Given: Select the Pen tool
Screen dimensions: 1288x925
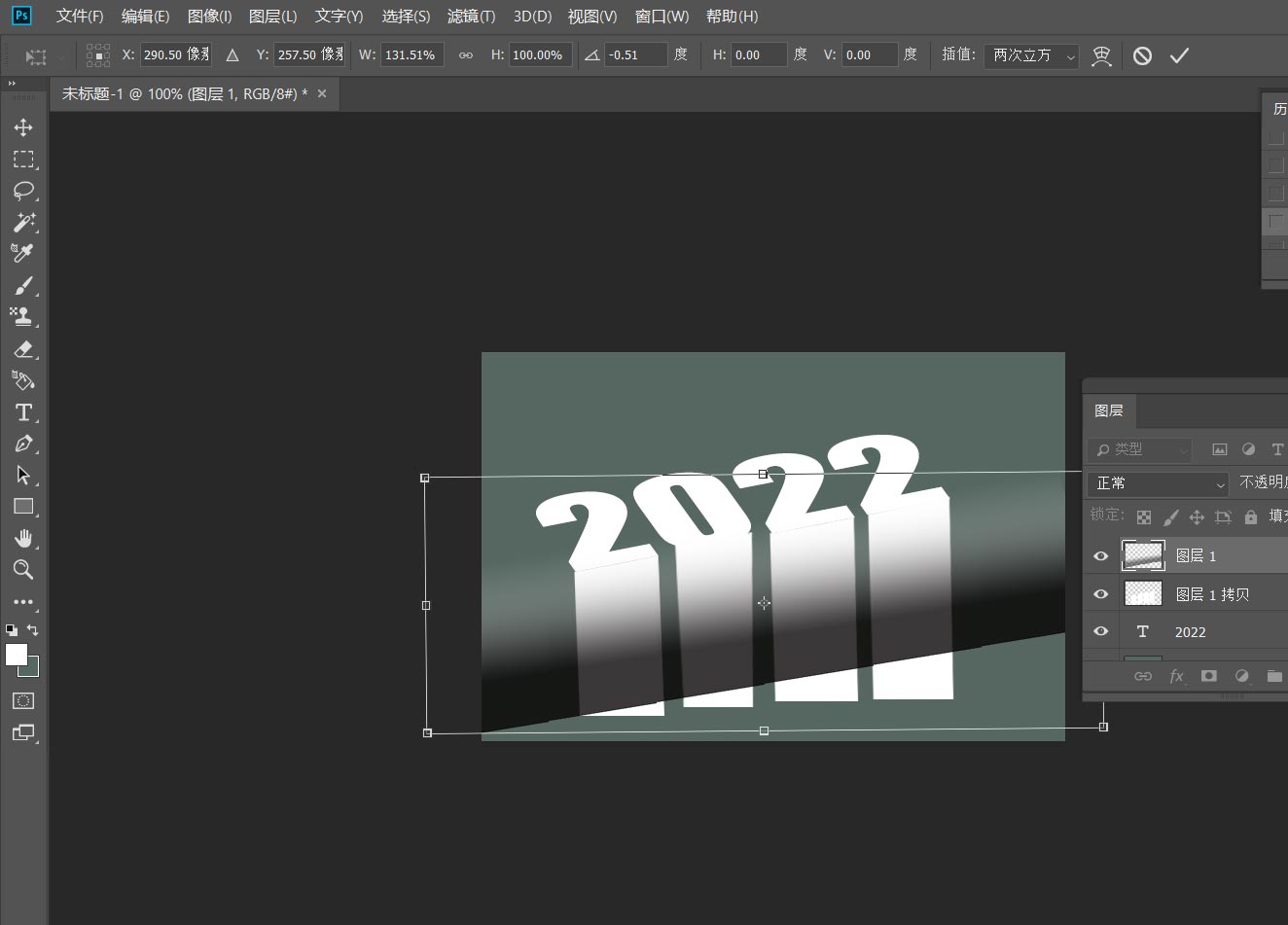Looking at the screenshot, I should point(23,444).
